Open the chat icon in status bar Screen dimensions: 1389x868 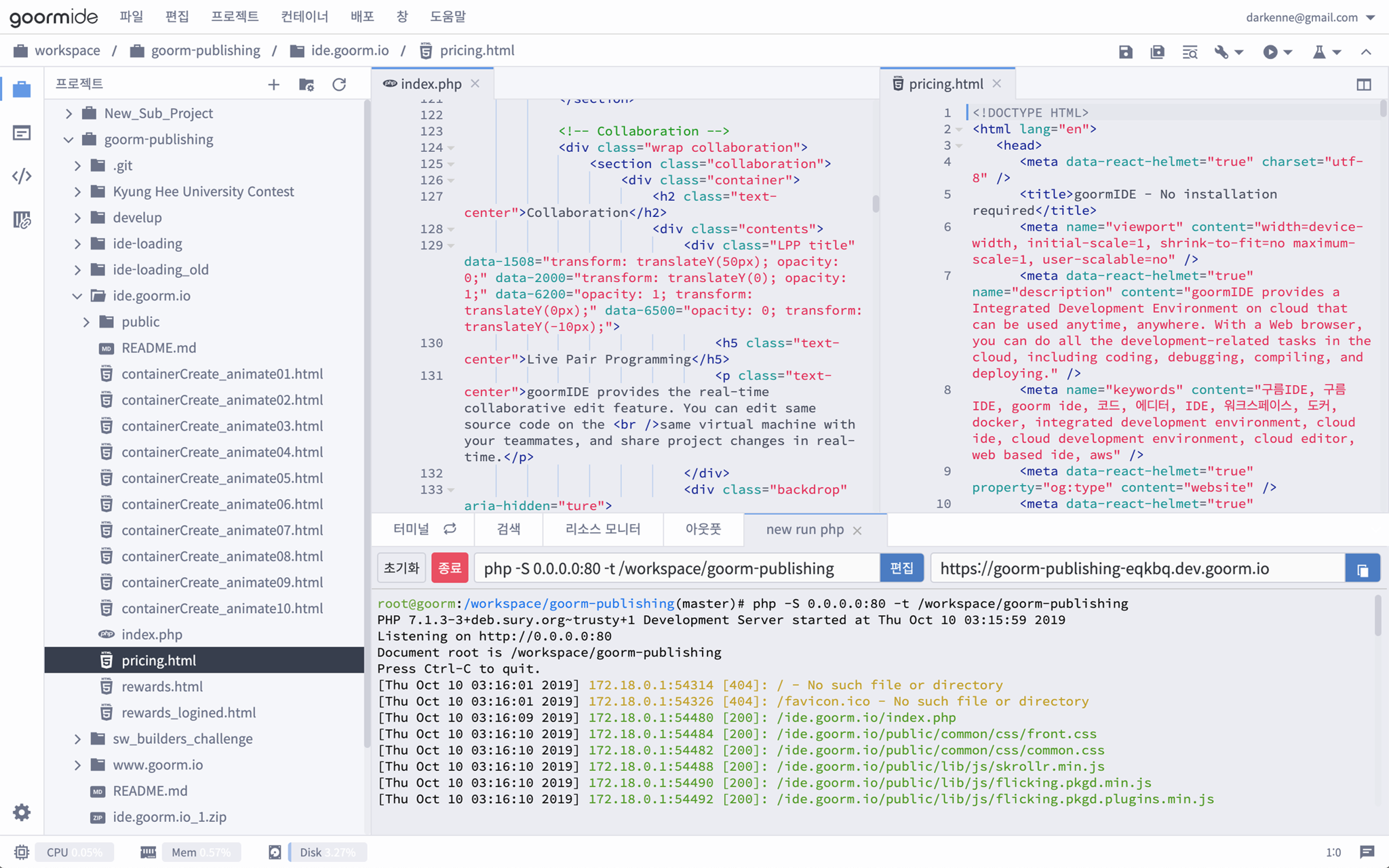pos(1367,852)
